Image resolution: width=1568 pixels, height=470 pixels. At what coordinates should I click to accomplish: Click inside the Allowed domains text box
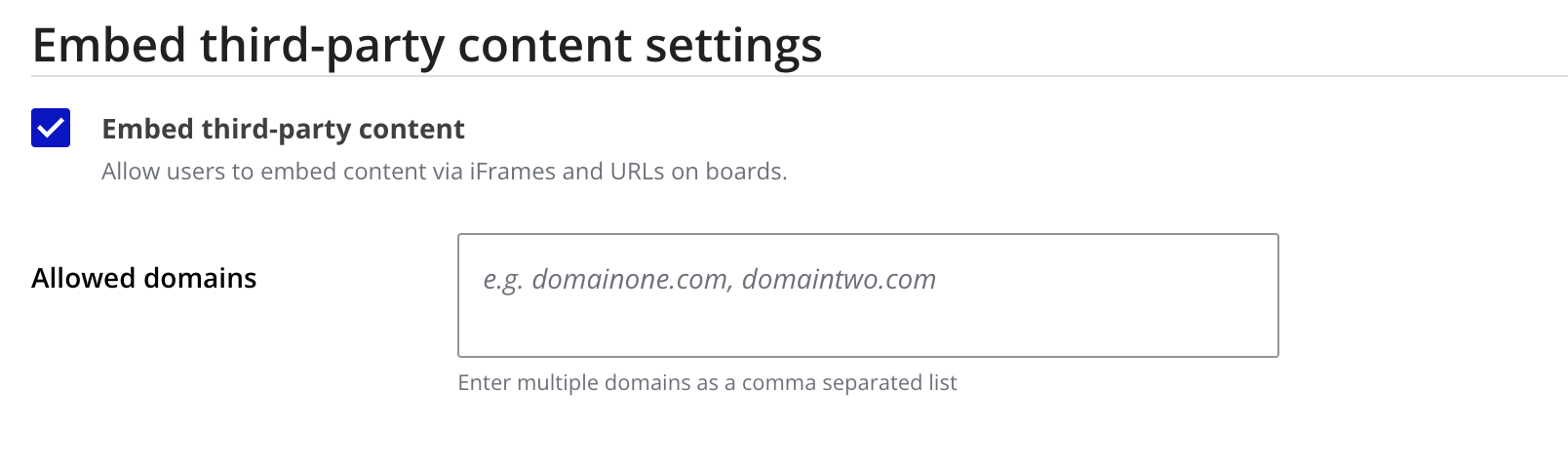coord(867,294)
